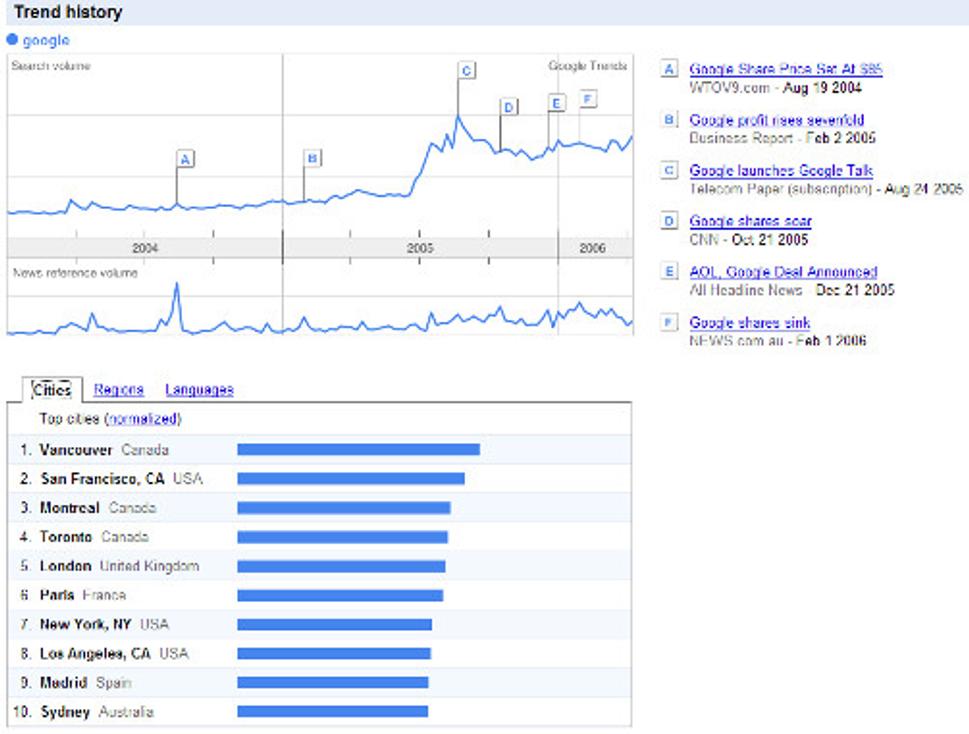
Task: Open the Google shares soar article
Action: pyautogui.click(x=750, y=221)
